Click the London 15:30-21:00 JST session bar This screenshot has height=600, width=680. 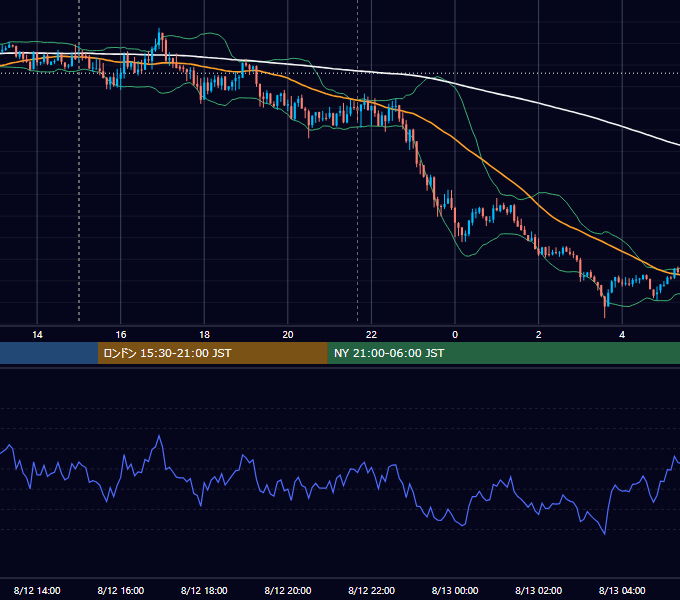click(x=212, y=353)
